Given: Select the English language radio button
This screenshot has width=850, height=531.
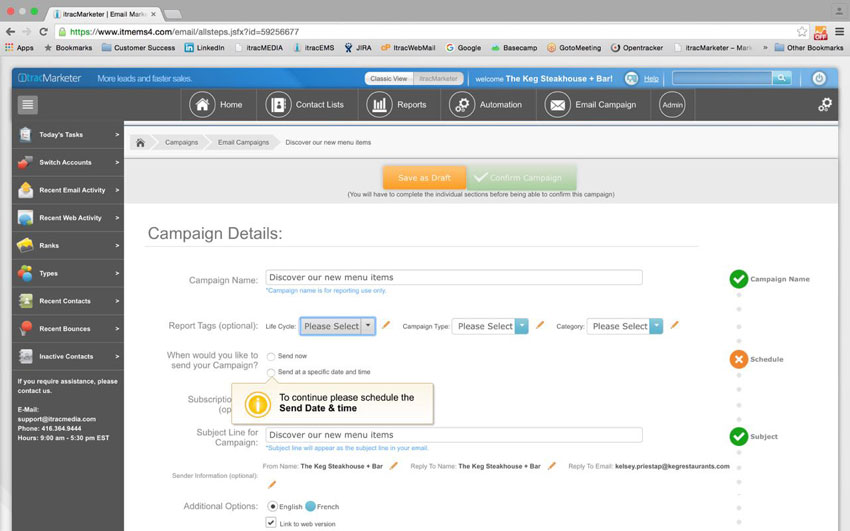Looking at the screenshot, I should 272,507.
